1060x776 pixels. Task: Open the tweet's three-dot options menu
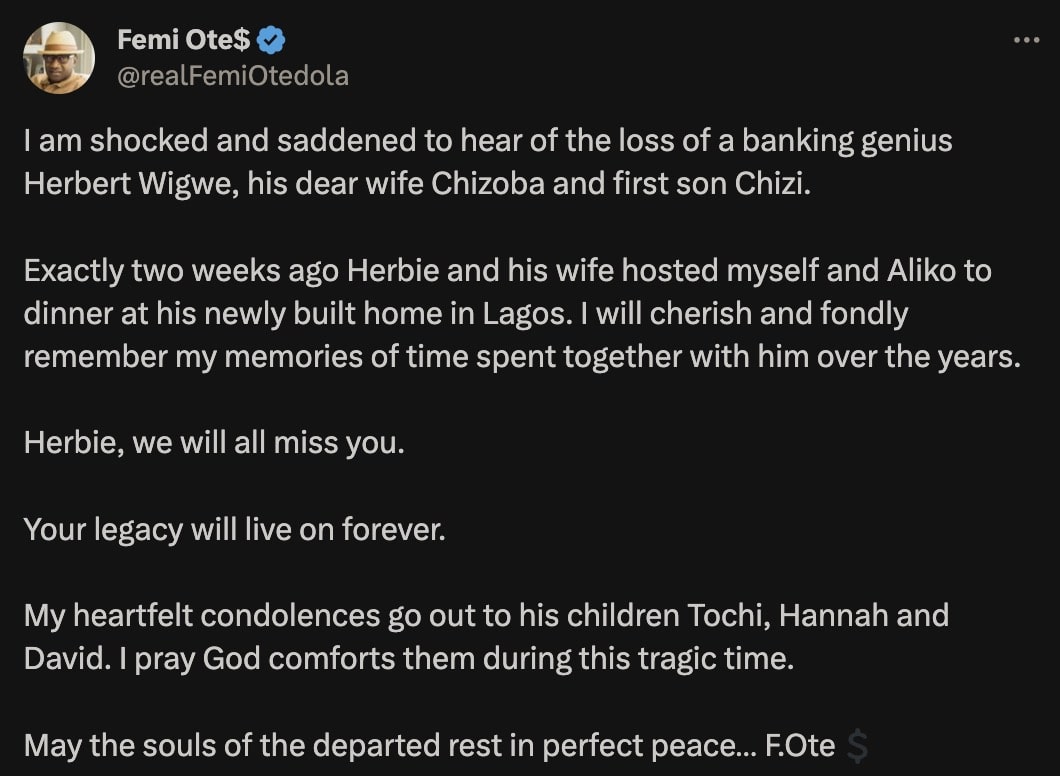pos(1025,40)
